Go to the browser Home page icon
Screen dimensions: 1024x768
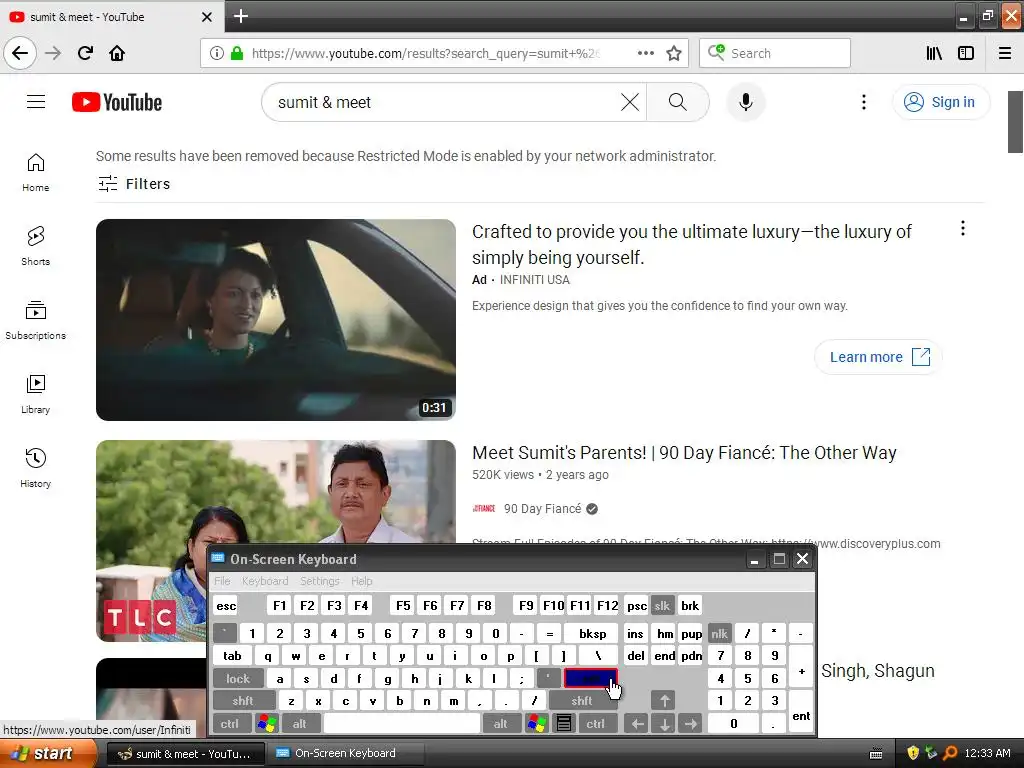117,53
